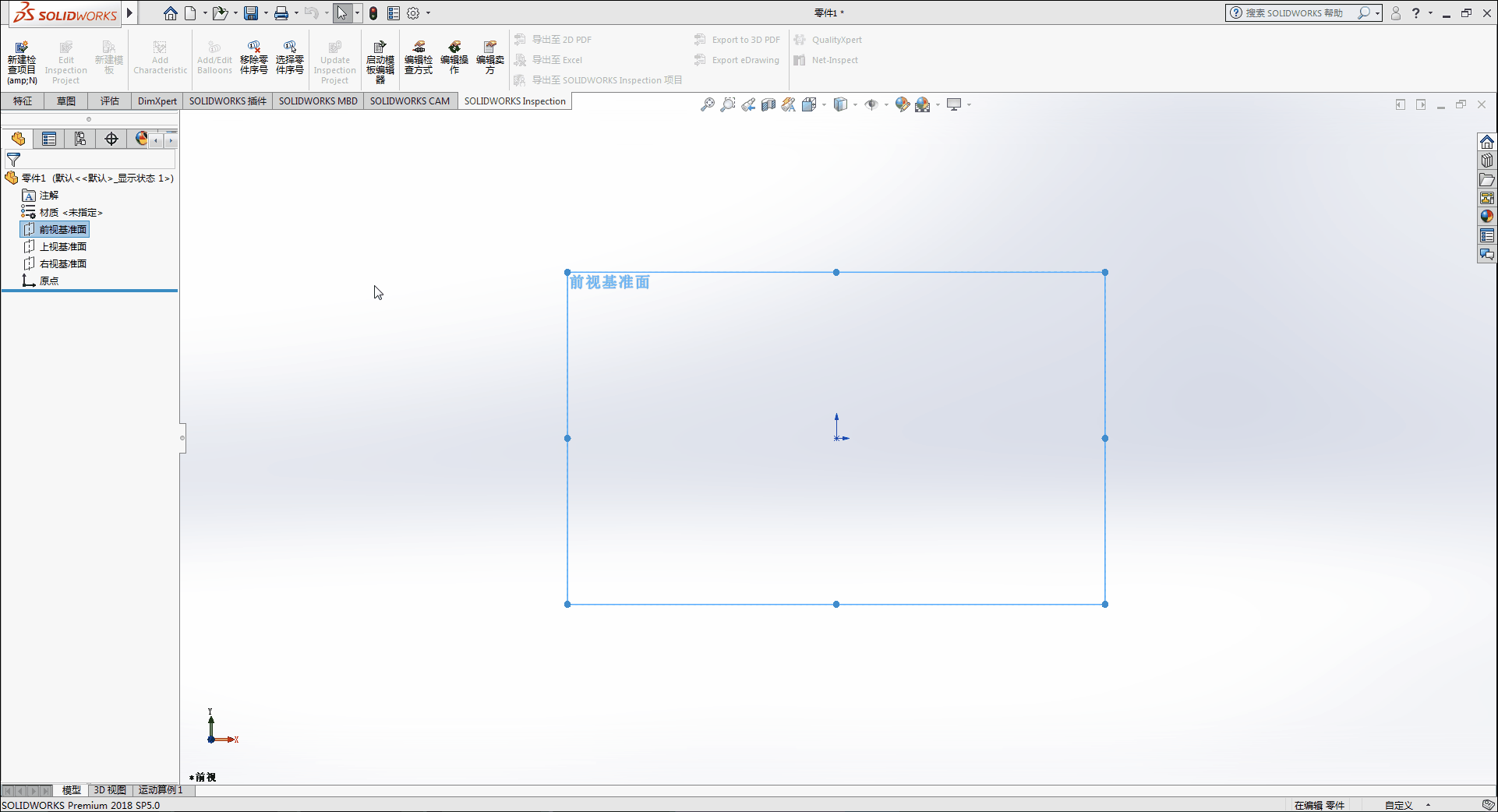Click Zoom to Fit in view toolbar
Viewport: 1498px width, 812px height.
(708, 104)
